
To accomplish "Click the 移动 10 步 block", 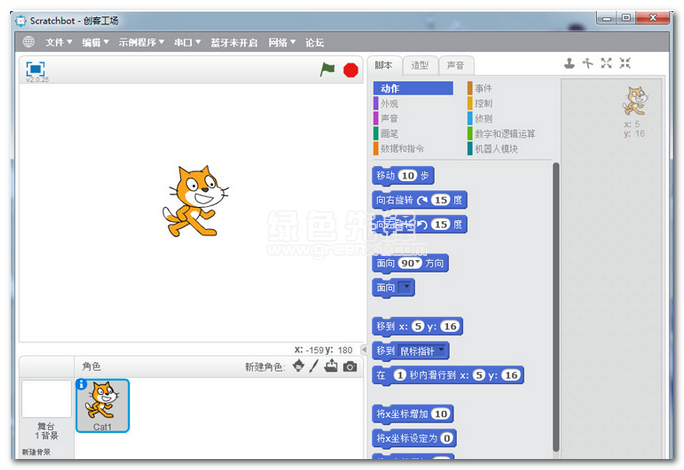I will 403,175.
